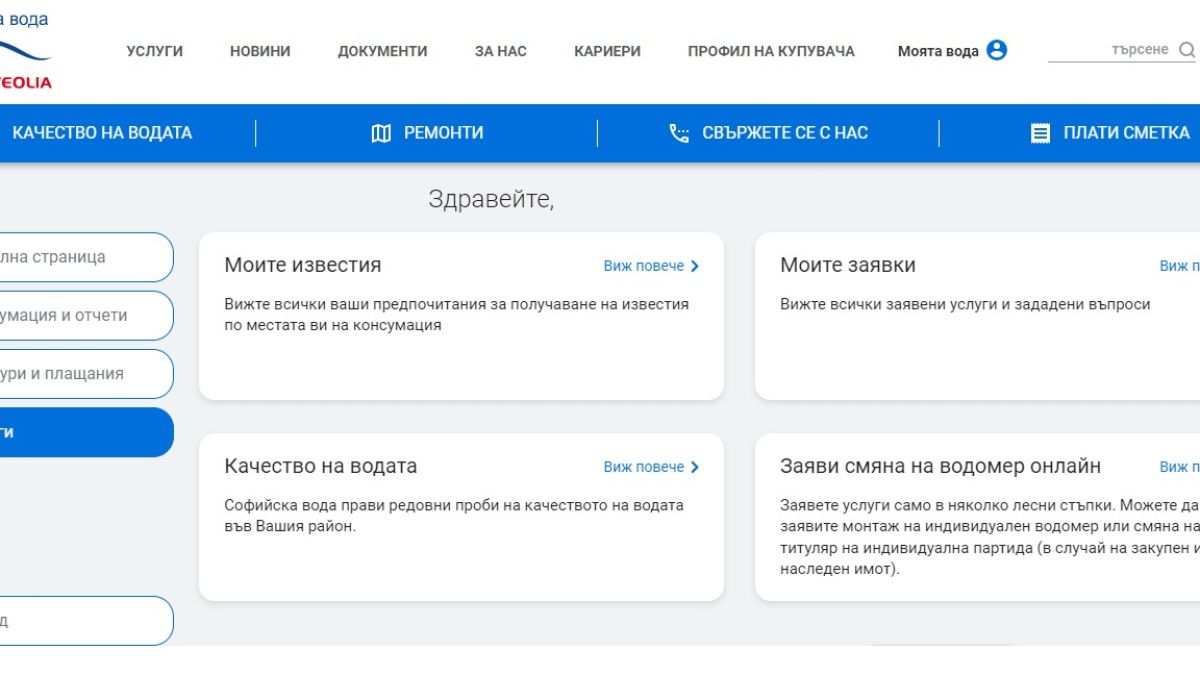Go to ПЛАТИ СМЕТКА in blue bar
1200x675 pixels.
pos(1127,133)
